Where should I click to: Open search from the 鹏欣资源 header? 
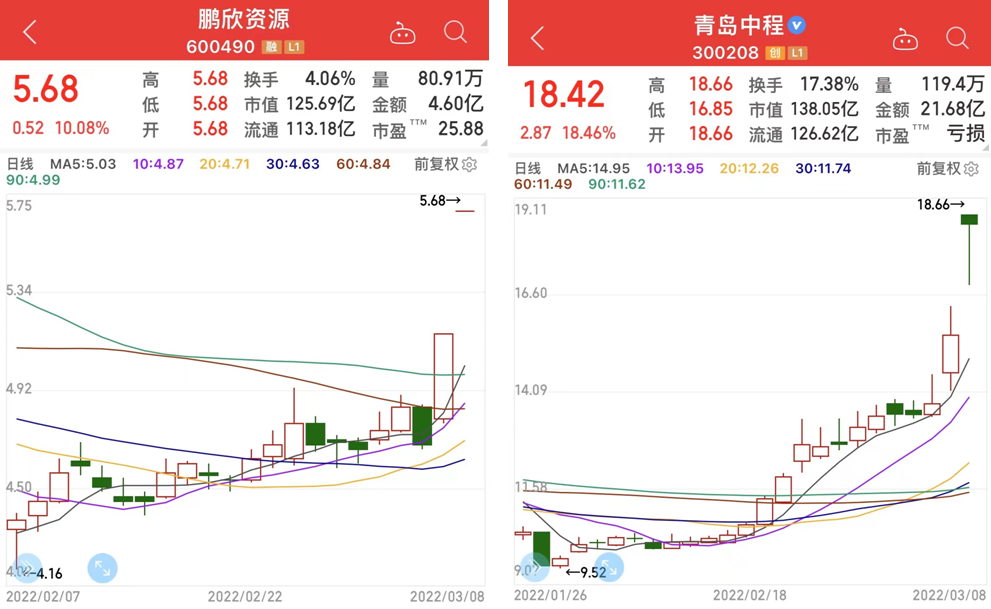tap(455, 32)
